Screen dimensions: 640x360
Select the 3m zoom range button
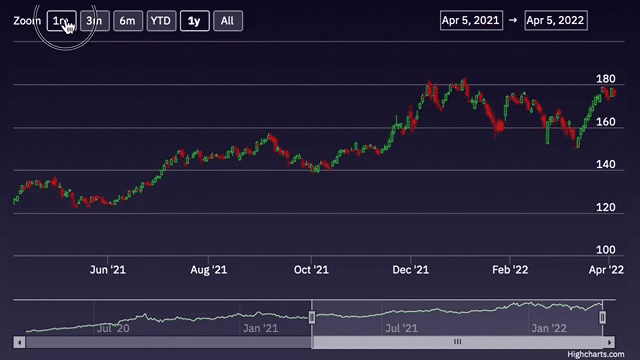[95, 21]
